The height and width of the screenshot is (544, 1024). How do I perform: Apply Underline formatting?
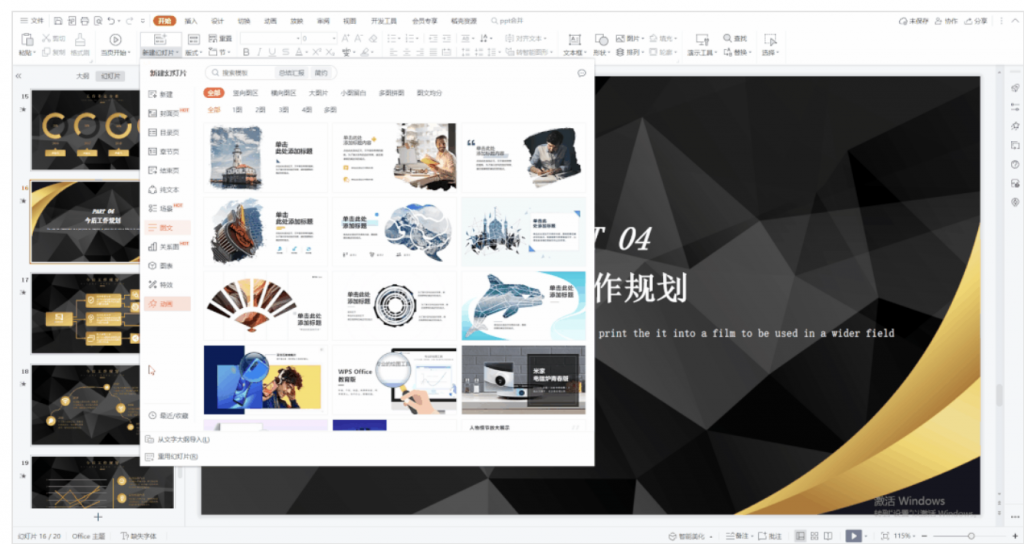[x=272, y=52]
